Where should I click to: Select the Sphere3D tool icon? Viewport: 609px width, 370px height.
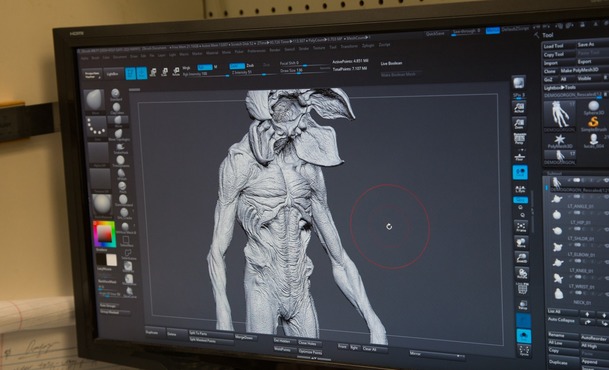point(593,108)
